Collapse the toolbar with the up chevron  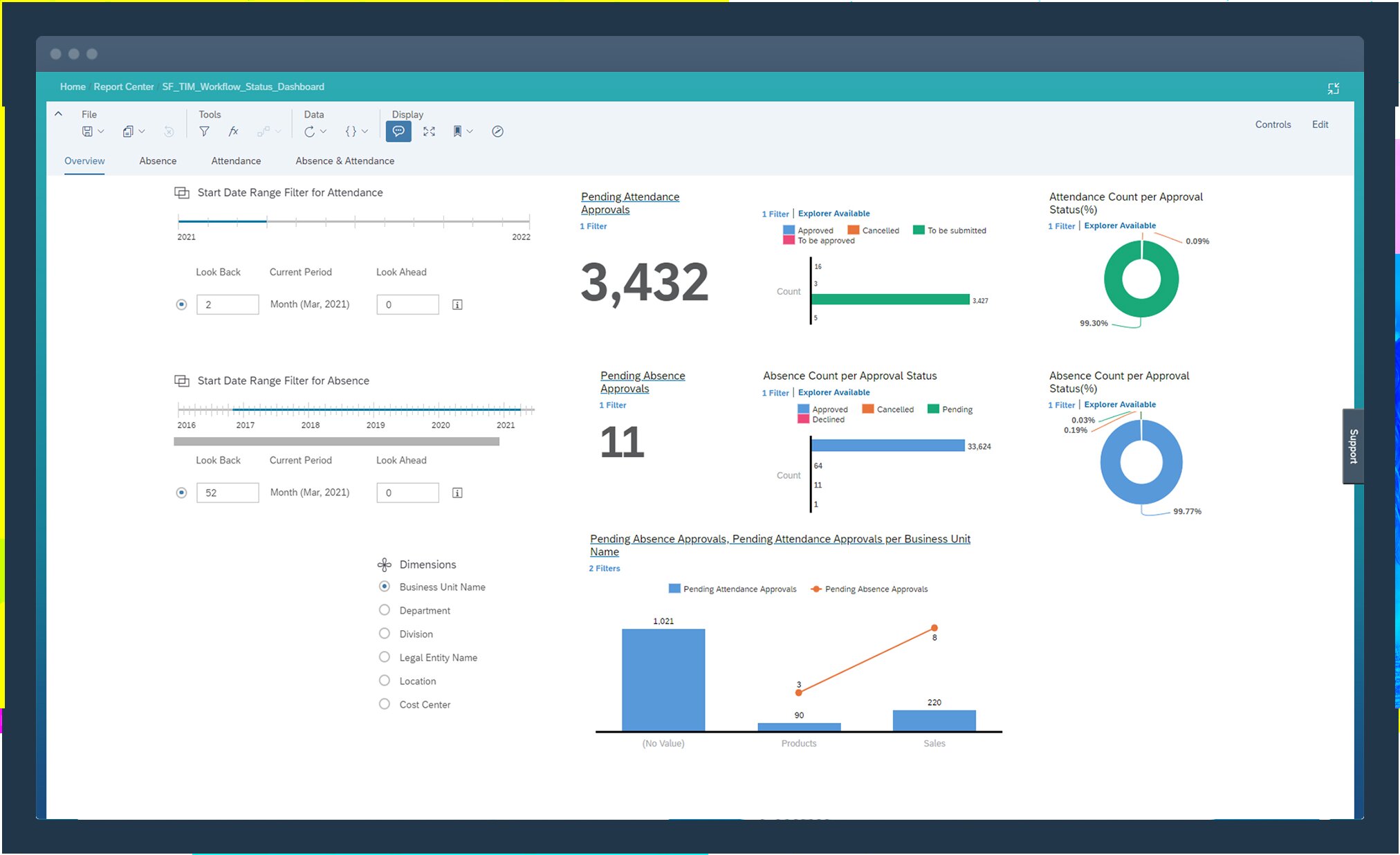click(59, 114)
